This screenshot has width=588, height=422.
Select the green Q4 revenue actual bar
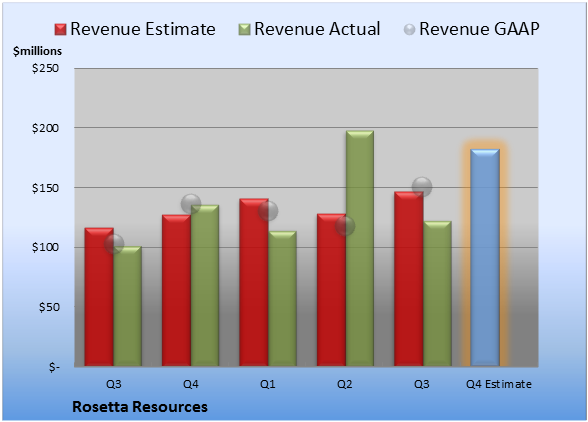(205, 285)
